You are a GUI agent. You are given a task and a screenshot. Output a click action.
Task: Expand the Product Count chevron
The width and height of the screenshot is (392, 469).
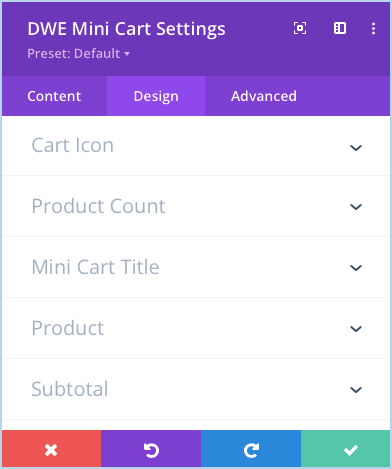[x=356, y=207]
